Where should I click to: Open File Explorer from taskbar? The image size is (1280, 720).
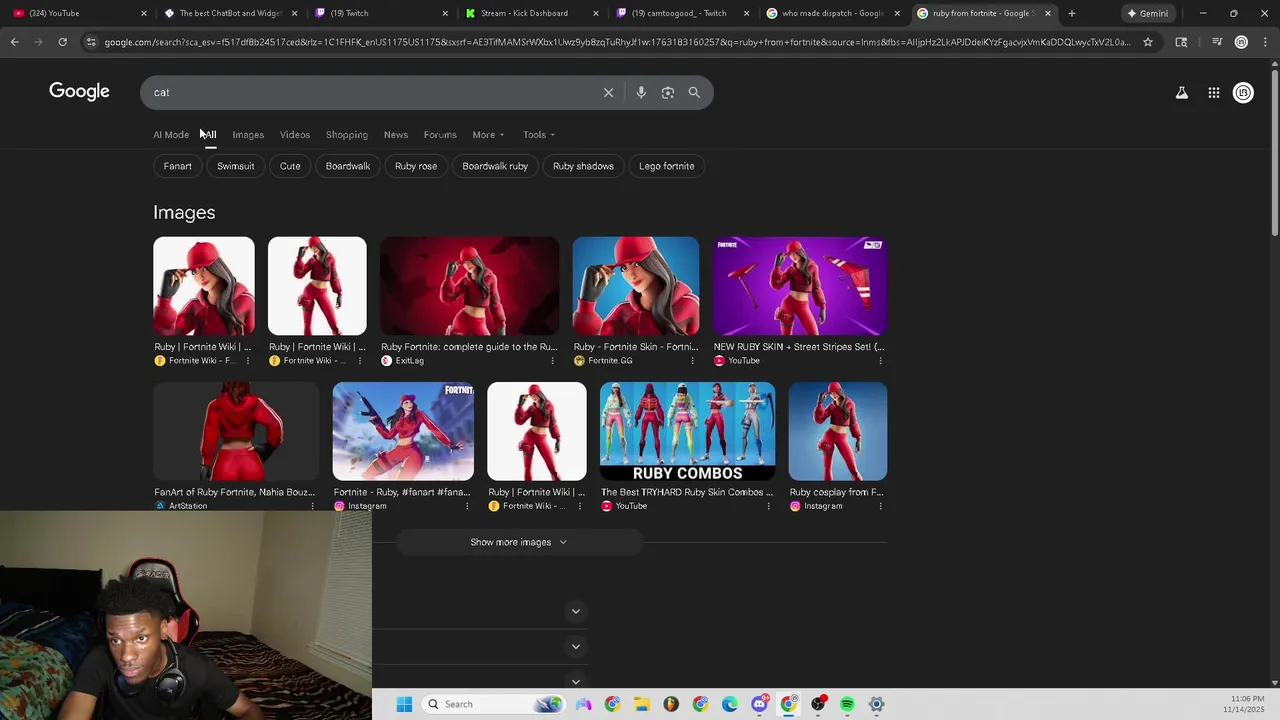(641, 704)
